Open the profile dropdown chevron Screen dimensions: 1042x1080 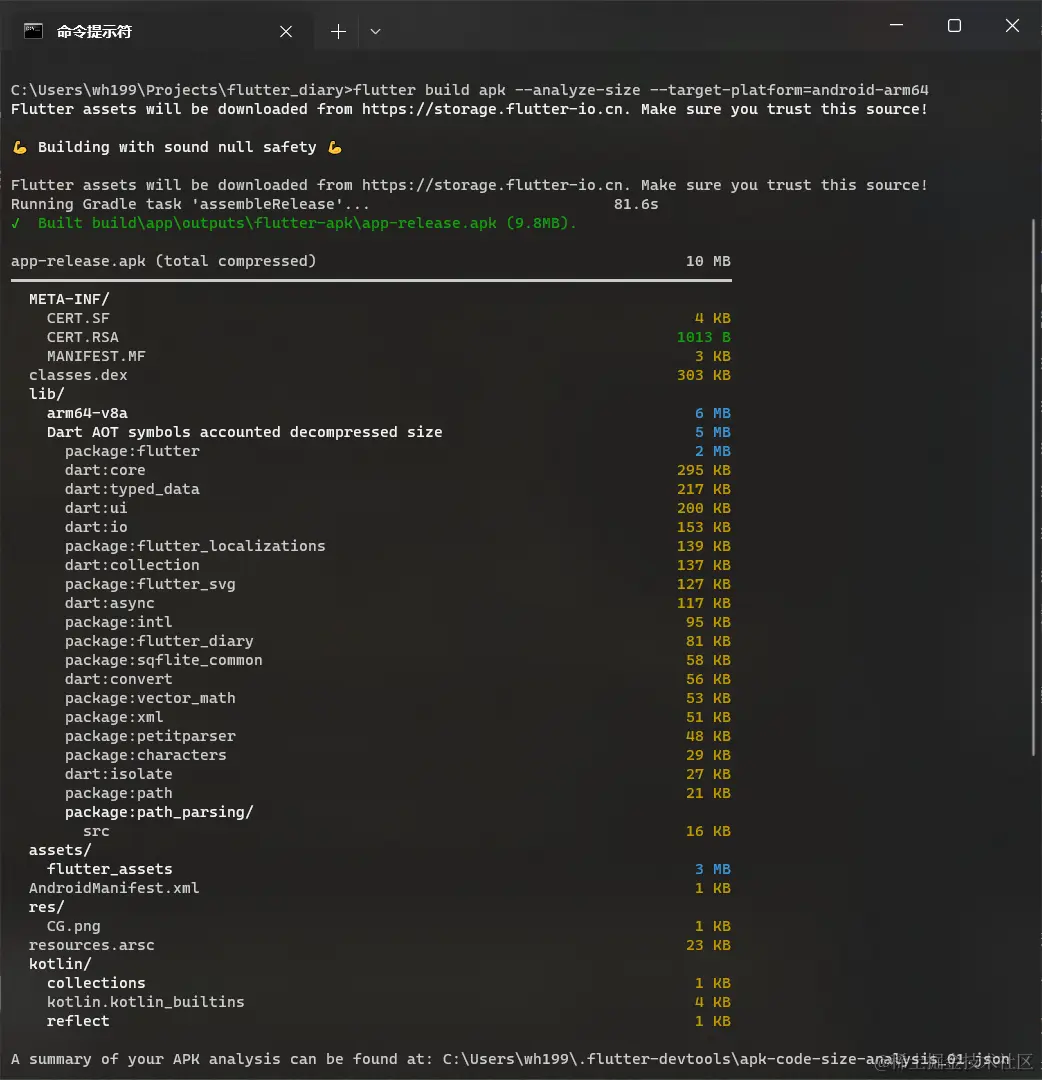[x=375, y=32]
